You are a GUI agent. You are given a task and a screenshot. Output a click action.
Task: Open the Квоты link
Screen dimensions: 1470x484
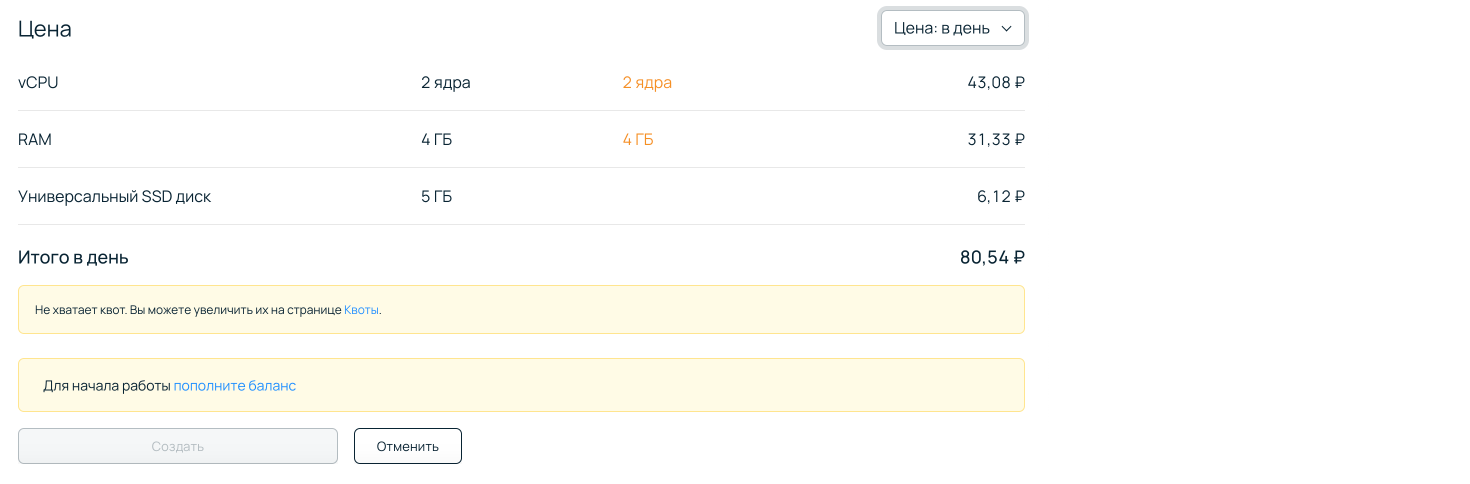click(361, 310)
